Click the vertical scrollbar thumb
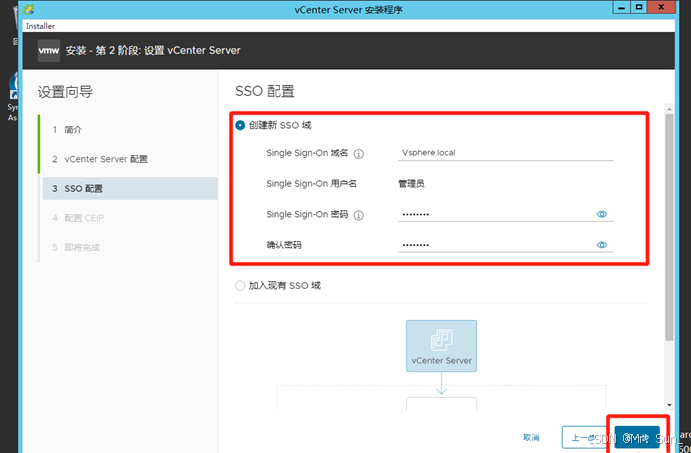The image size is (691, 453). click(x=669, y=227)
